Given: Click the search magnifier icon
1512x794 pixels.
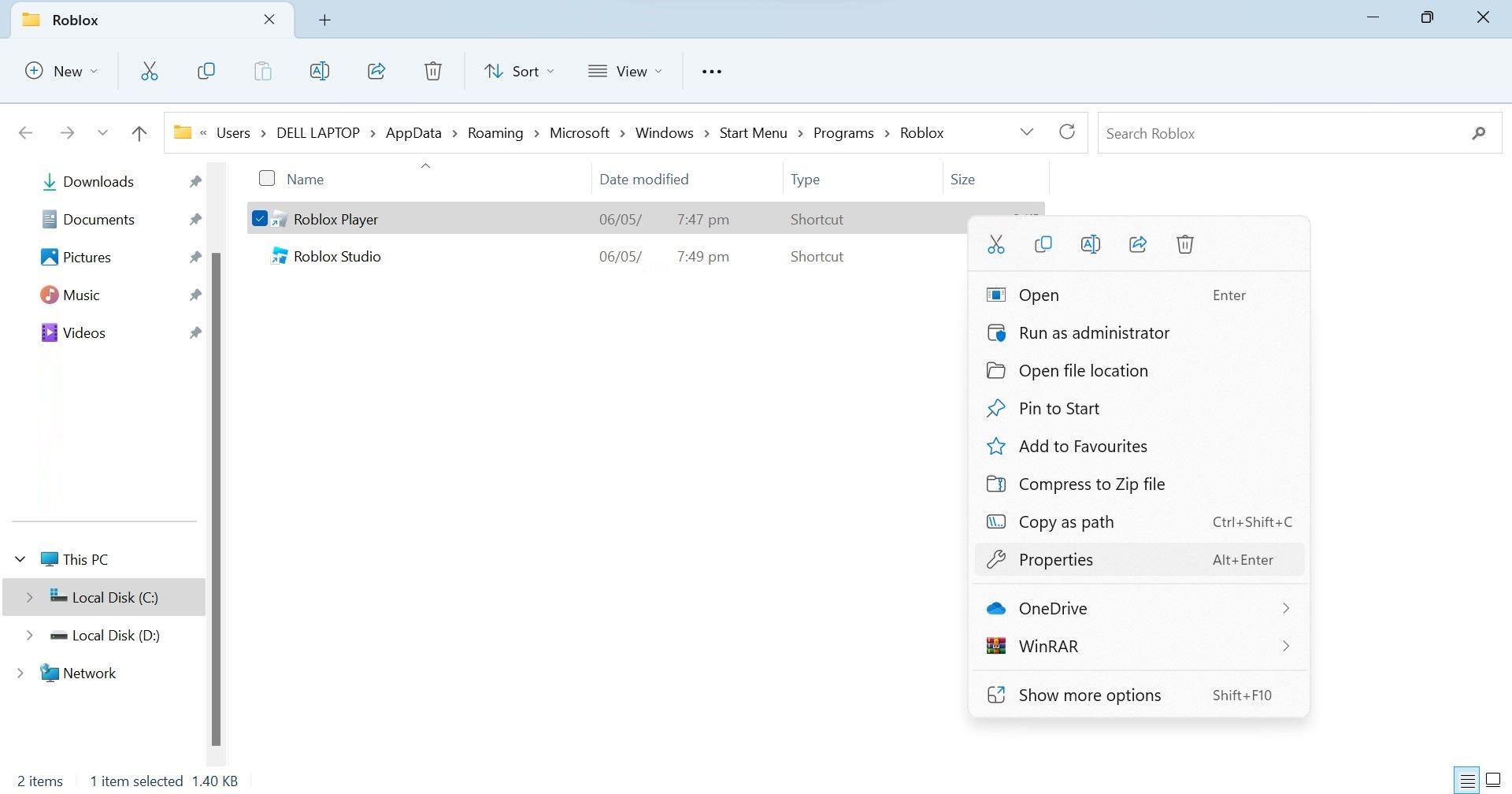Looking at the screenshot, I should tap(1479, 133).
